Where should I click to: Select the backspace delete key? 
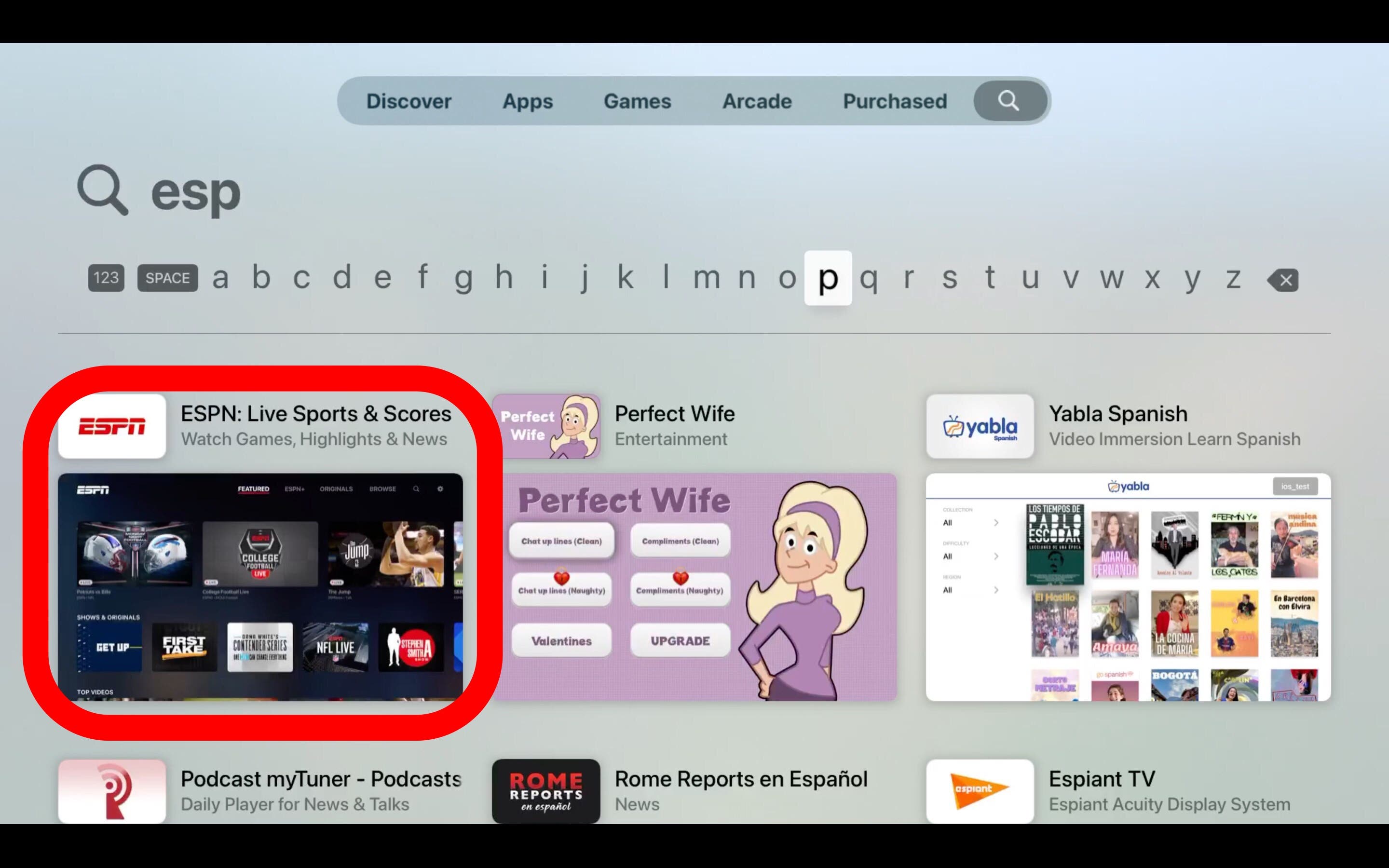pos(1283,280)
